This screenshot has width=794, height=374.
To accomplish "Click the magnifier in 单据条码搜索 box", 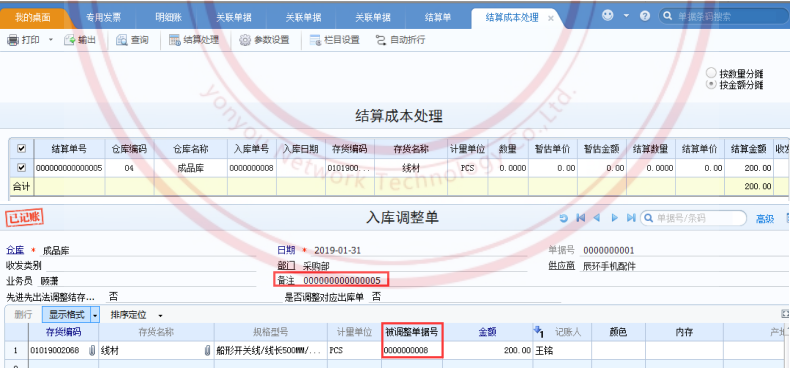I will (668, 16).
